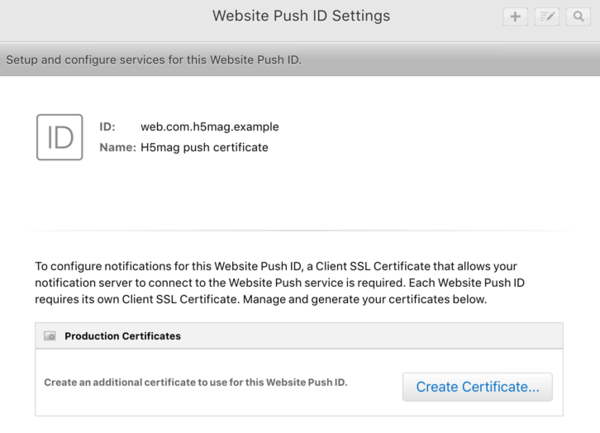Viewport: 600px width, 433px height.
Task: Click the magnifying glass search icon
Action: pyautogui.click(x=577, y=17)
